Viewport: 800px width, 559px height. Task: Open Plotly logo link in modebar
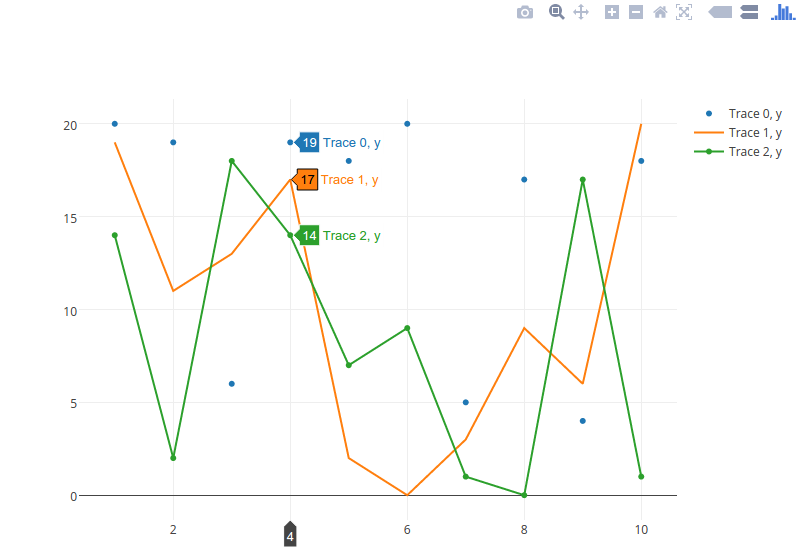(x=783, y=12)
